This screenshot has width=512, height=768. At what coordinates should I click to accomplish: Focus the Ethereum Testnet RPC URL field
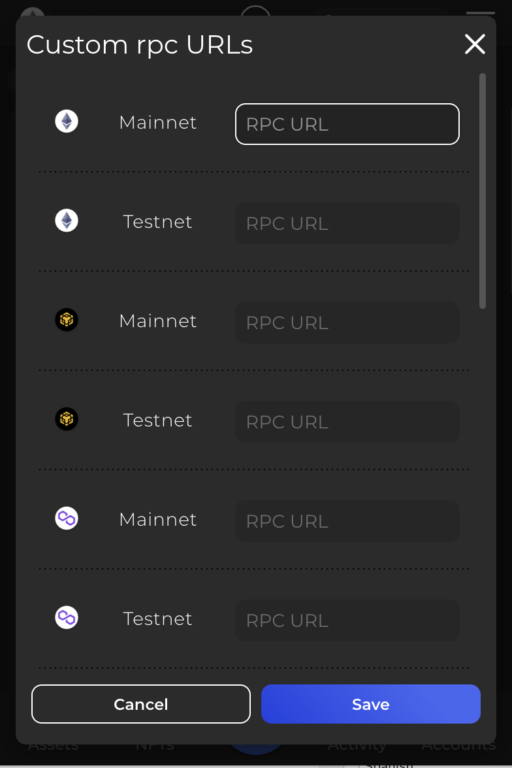[347, 223]
